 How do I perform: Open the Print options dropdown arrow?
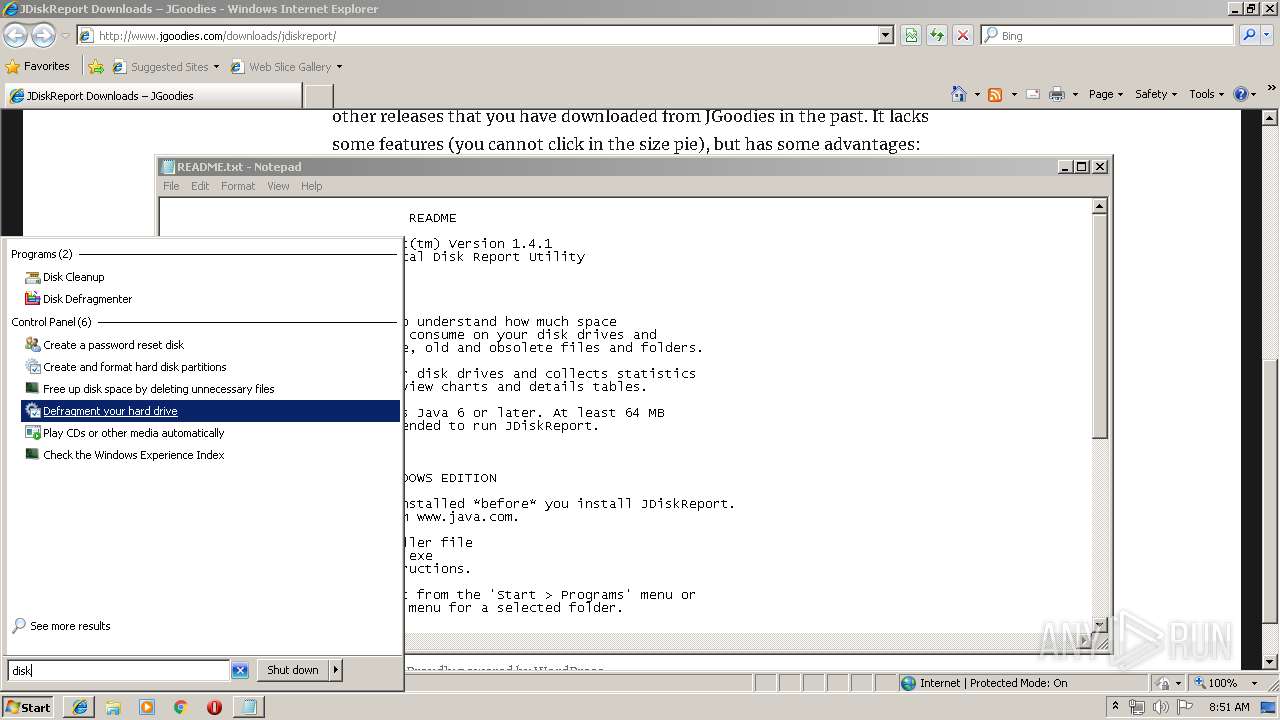click(x=1075, y=94)
